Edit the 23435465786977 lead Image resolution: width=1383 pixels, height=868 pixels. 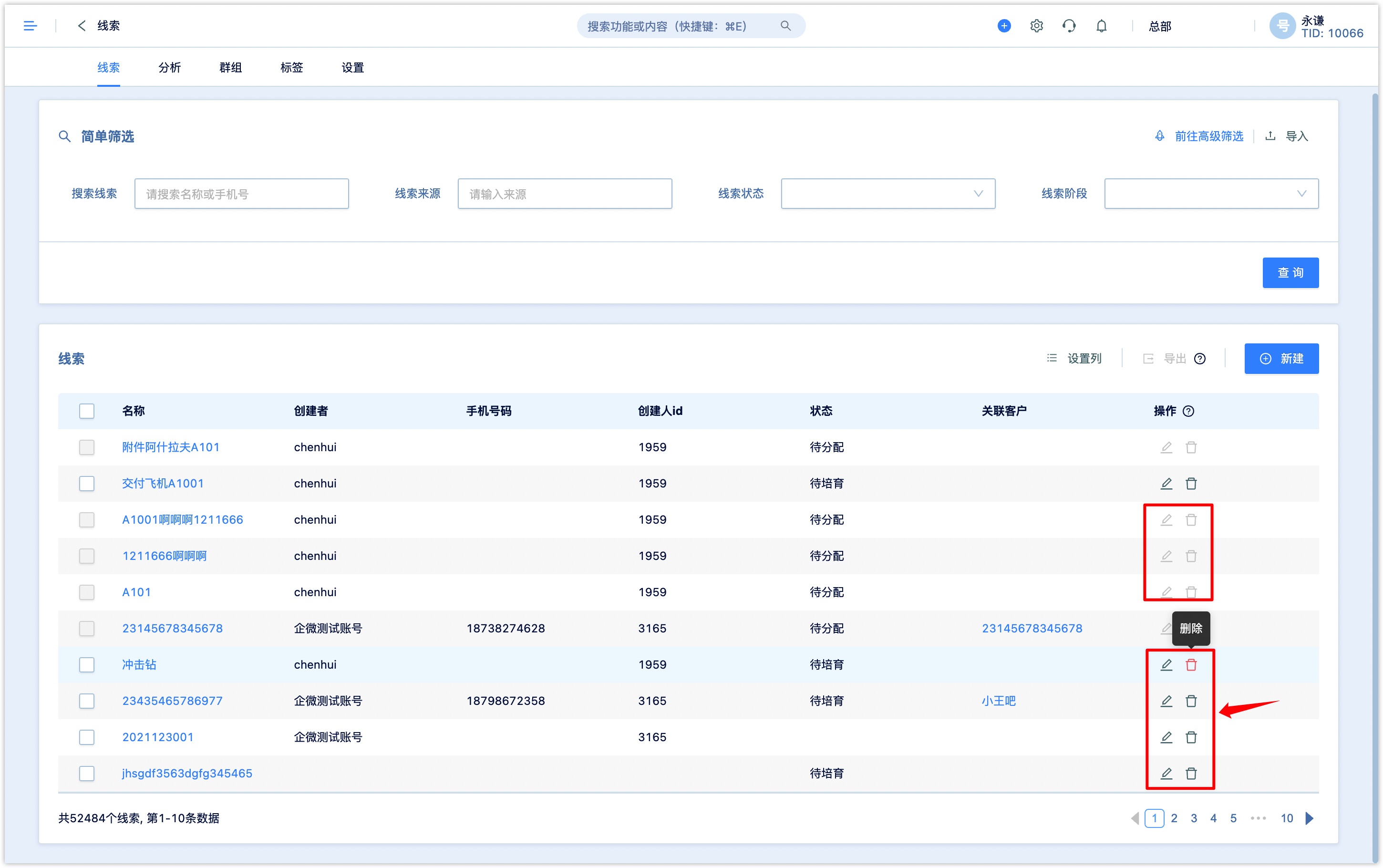(x=1166, y=701)
